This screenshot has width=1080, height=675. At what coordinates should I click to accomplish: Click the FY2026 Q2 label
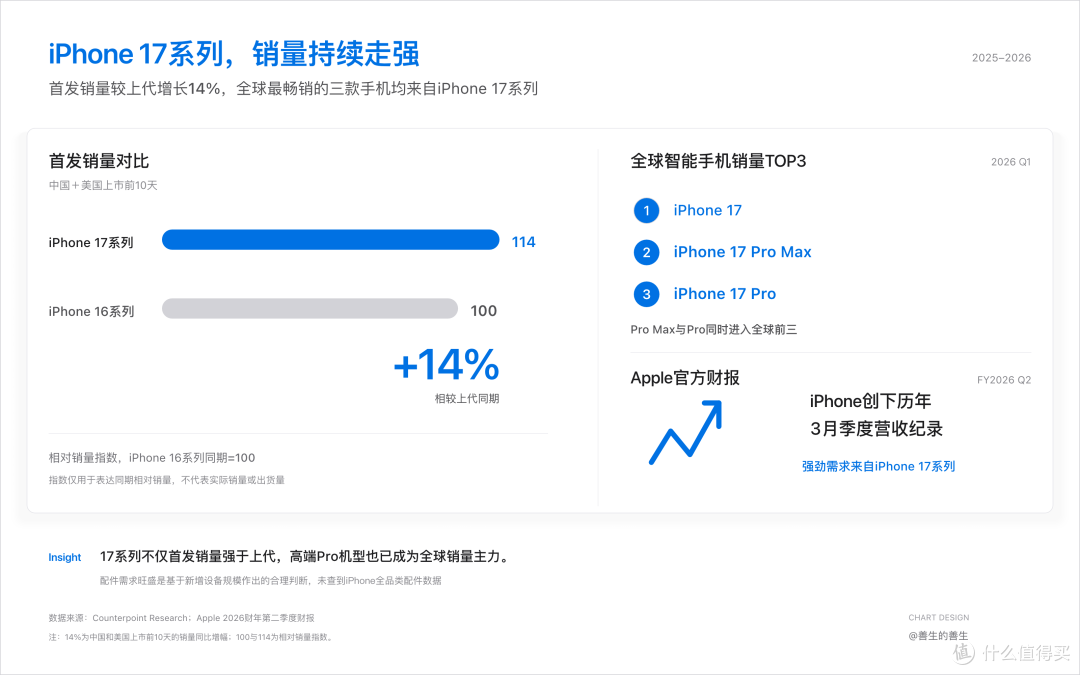(1004, 380)
